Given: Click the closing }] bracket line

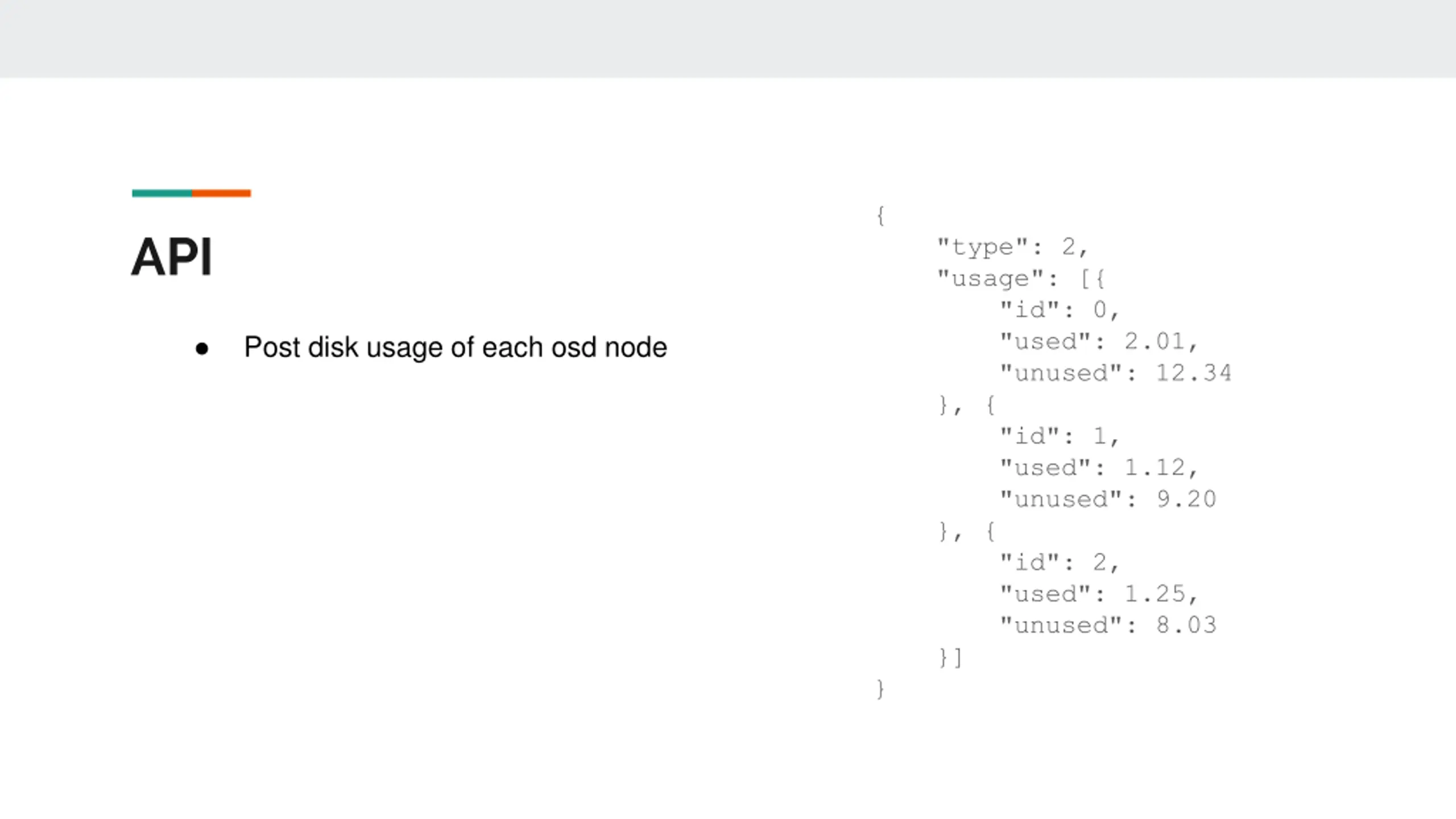Looking at the screenshot, I should (950, 657).
